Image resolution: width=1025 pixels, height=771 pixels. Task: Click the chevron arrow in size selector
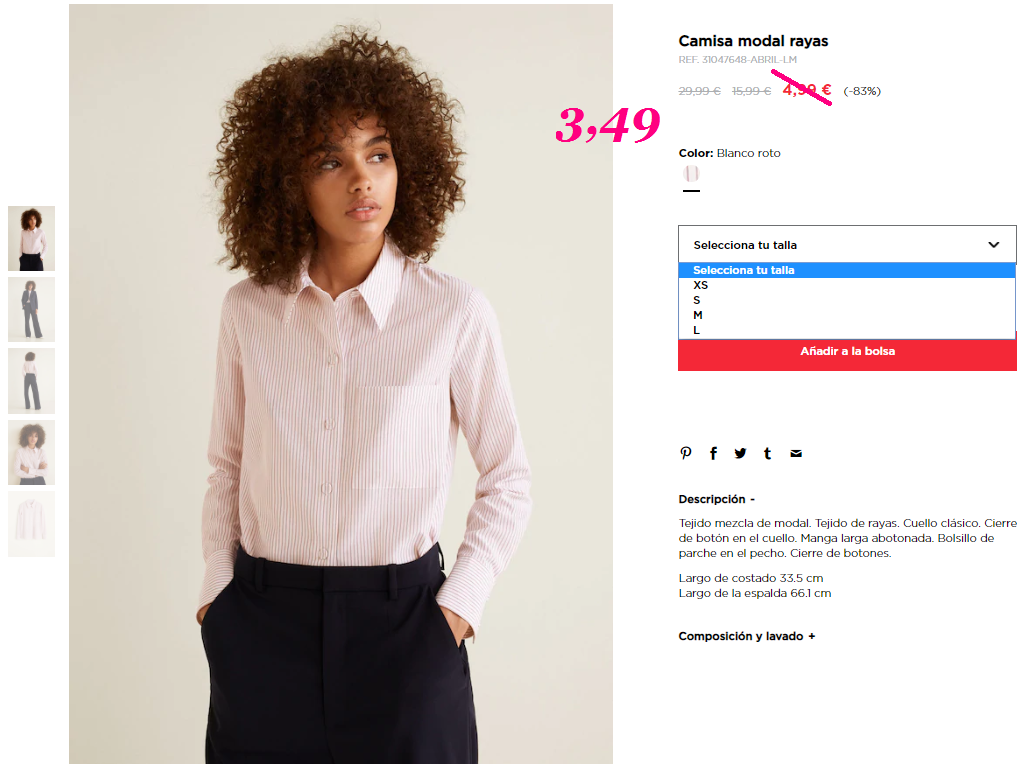pos(994,245)
